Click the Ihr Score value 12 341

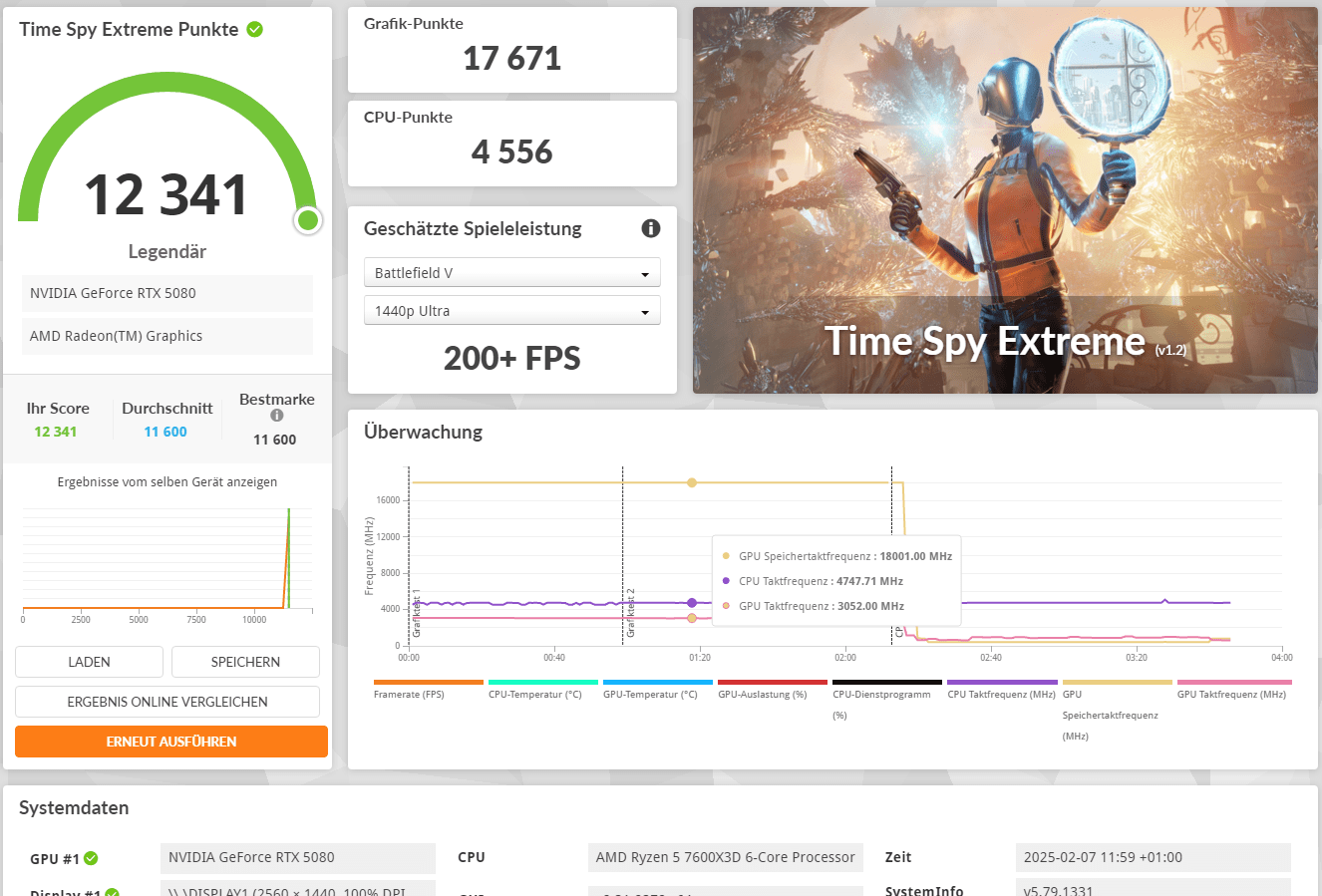56,432
